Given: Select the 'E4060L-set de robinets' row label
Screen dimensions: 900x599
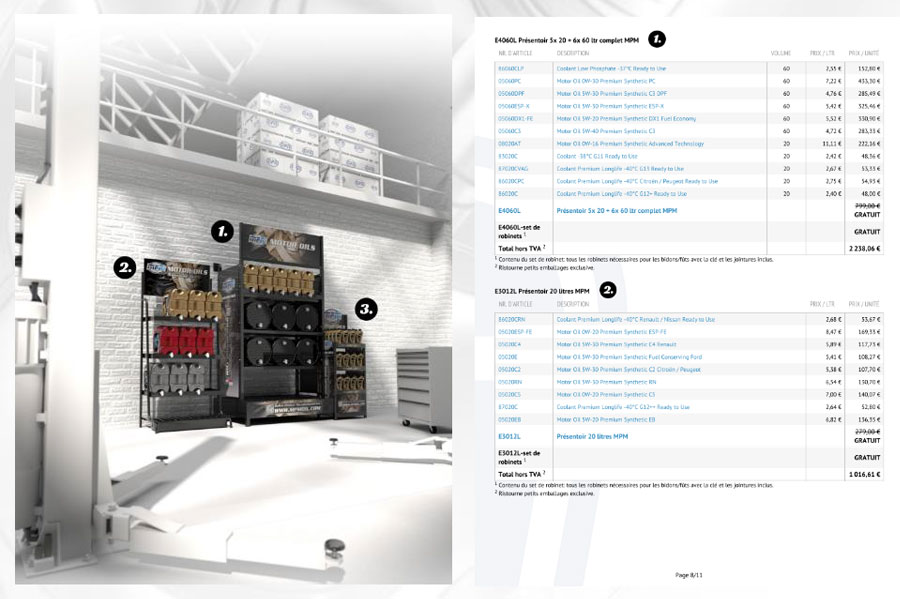Looking at the screenshot, I should [x=519, y=232].
